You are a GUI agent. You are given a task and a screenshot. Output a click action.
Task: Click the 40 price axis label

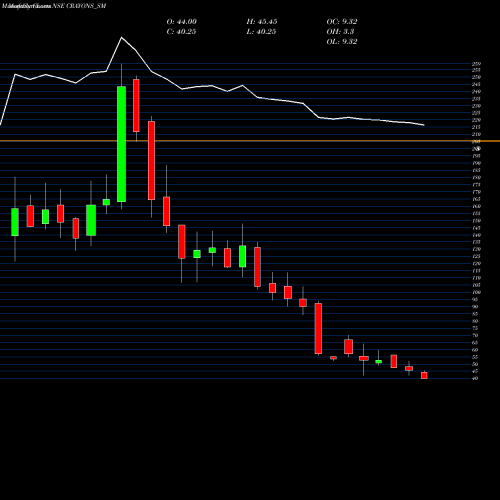(475, 378)
